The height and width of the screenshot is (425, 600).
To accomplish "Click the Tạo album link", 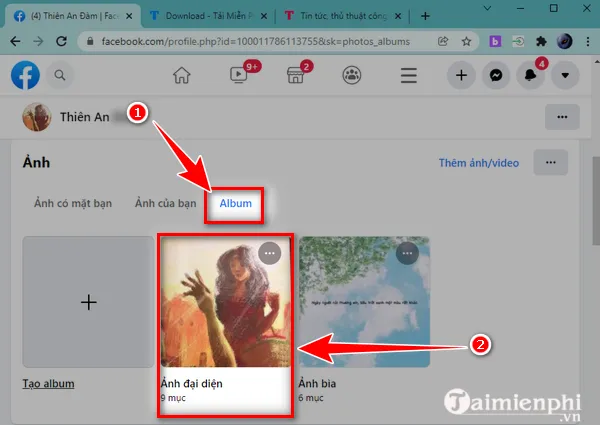I will point(48,384).
